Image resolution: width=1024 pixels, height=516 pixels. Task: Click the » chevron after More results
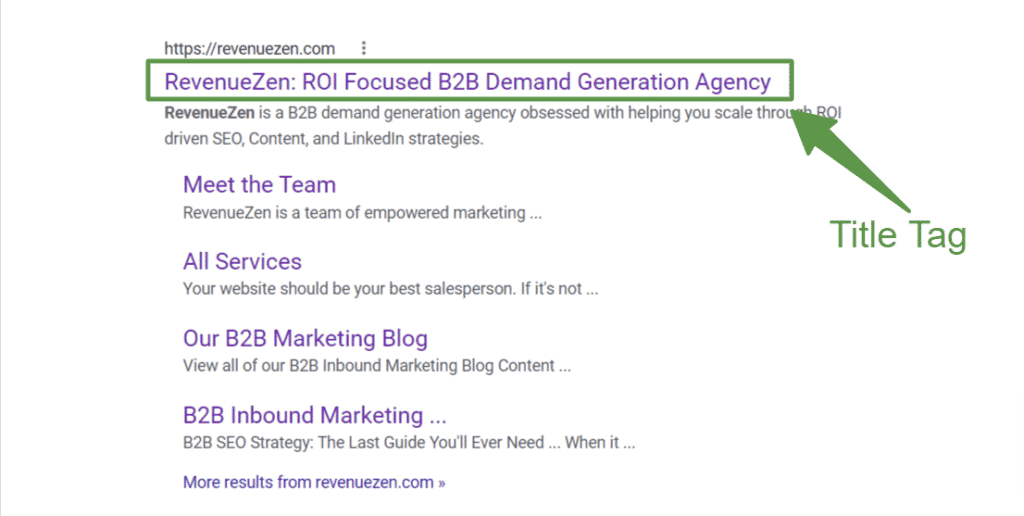442,483
